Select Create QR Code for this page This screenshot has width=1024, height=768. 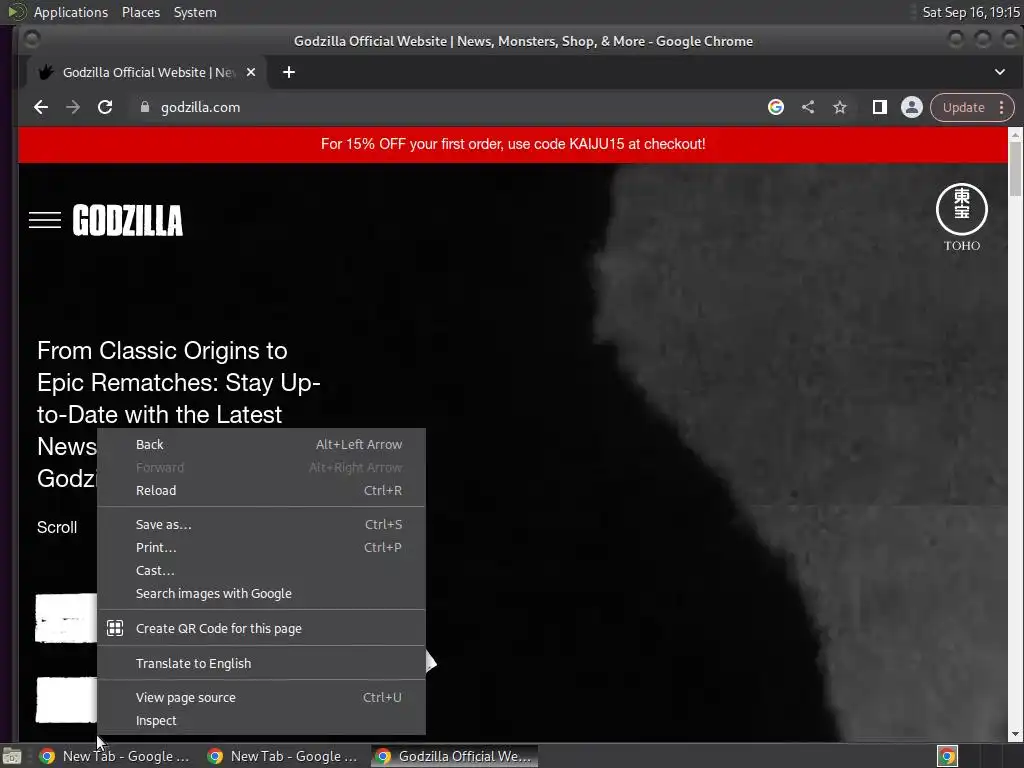pyautogui.click(x=261, y=628)
